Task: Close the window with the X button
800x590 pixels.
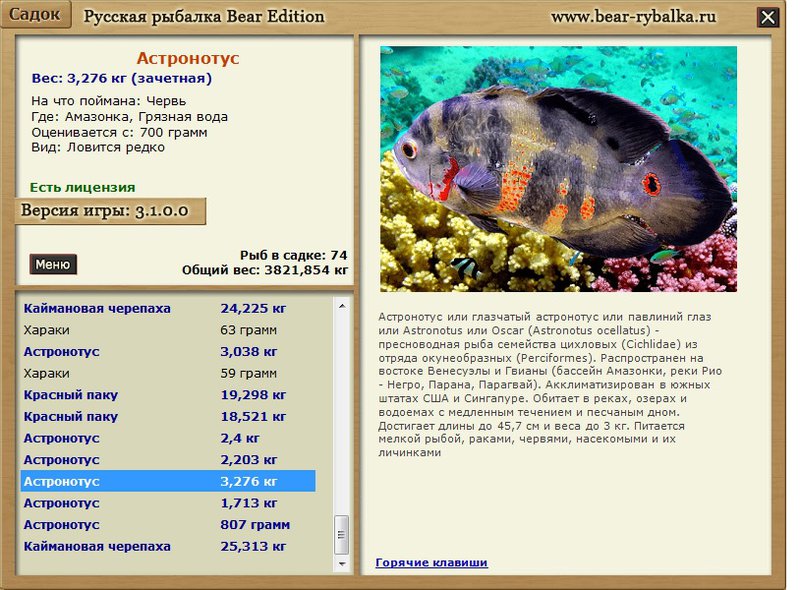Action: coord(767,17)
